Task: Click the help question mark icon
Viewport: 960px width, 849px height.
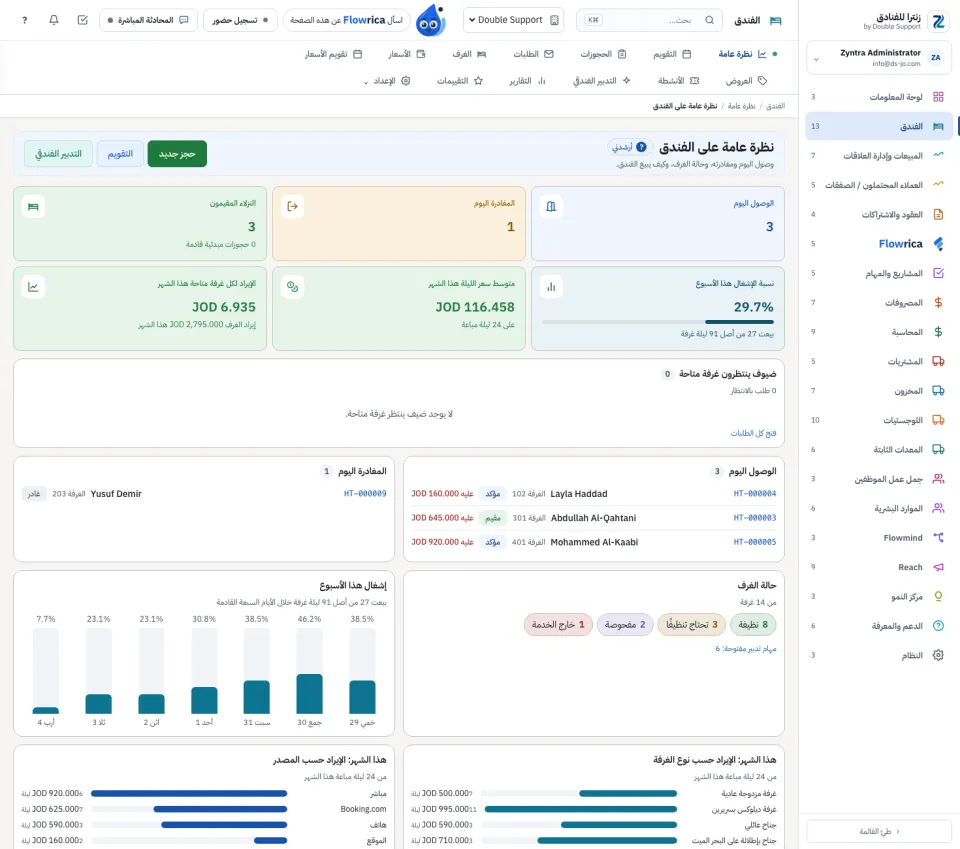Action: pyautogui.click(x=24, y=20)
